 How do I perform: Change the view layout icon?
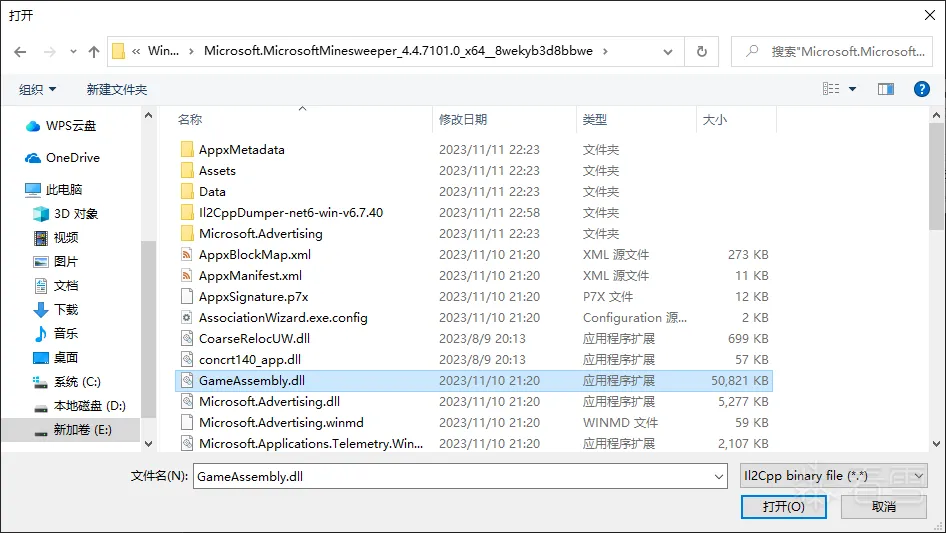click(x=831, y=89)
